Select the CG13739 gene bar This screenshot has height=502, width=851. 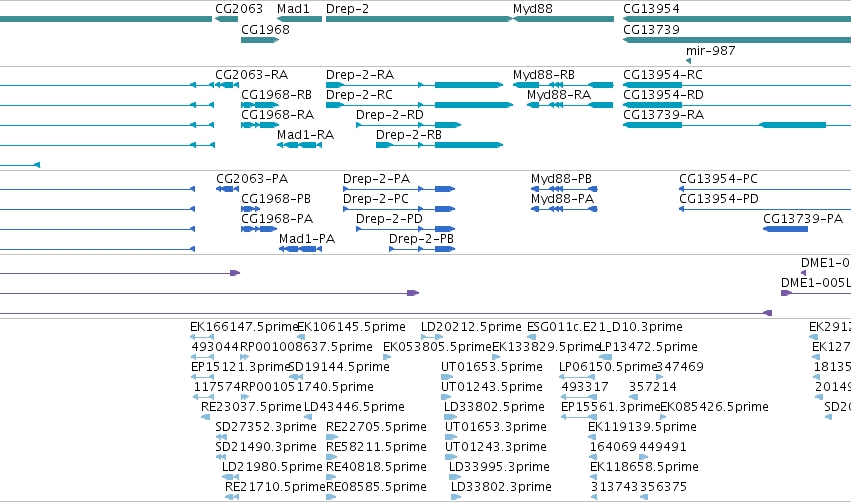[x=736, y=40]
